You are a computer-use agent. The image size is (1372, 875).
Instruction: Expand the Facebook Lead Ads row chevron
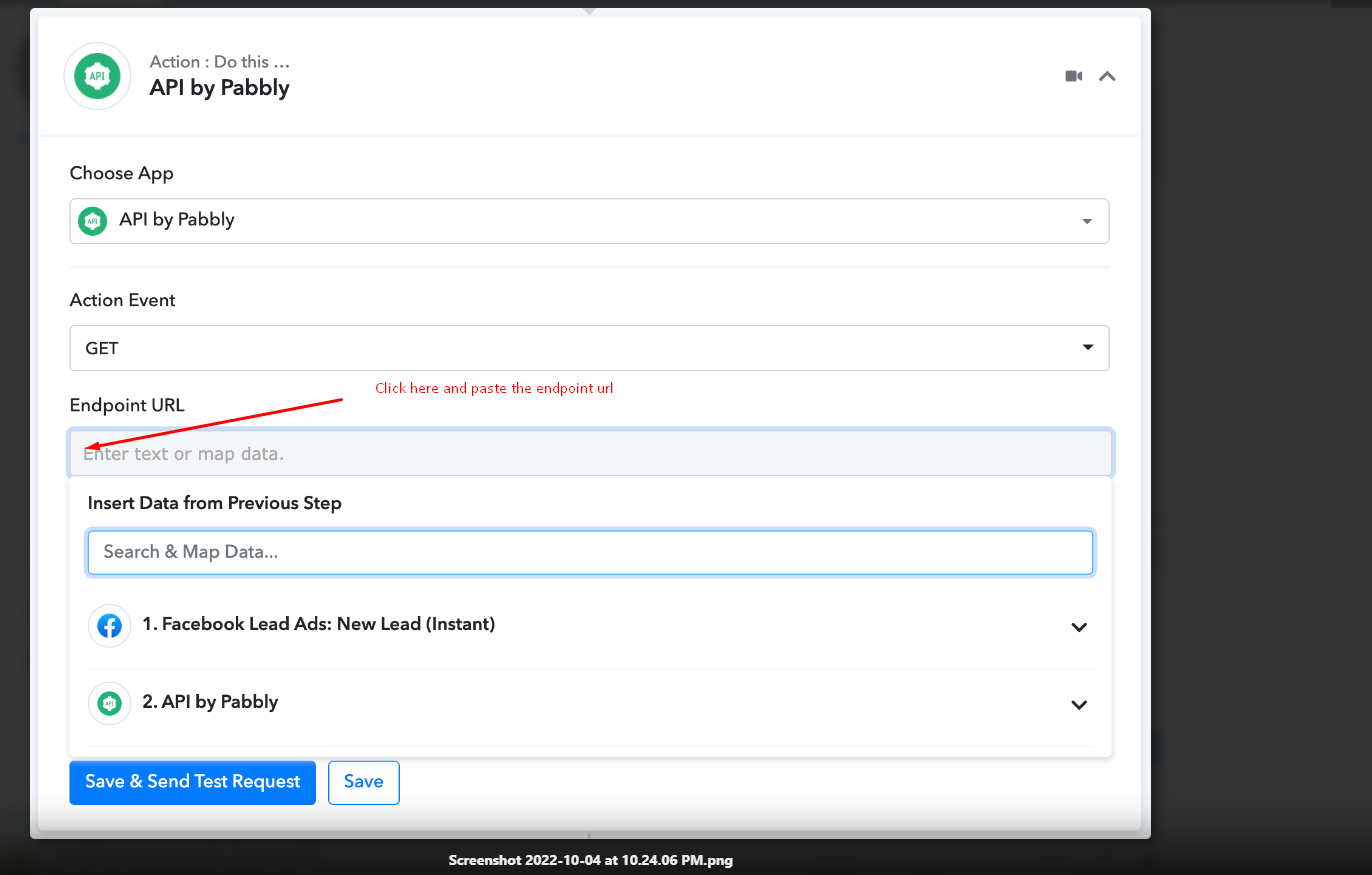tap(1079, 627)
